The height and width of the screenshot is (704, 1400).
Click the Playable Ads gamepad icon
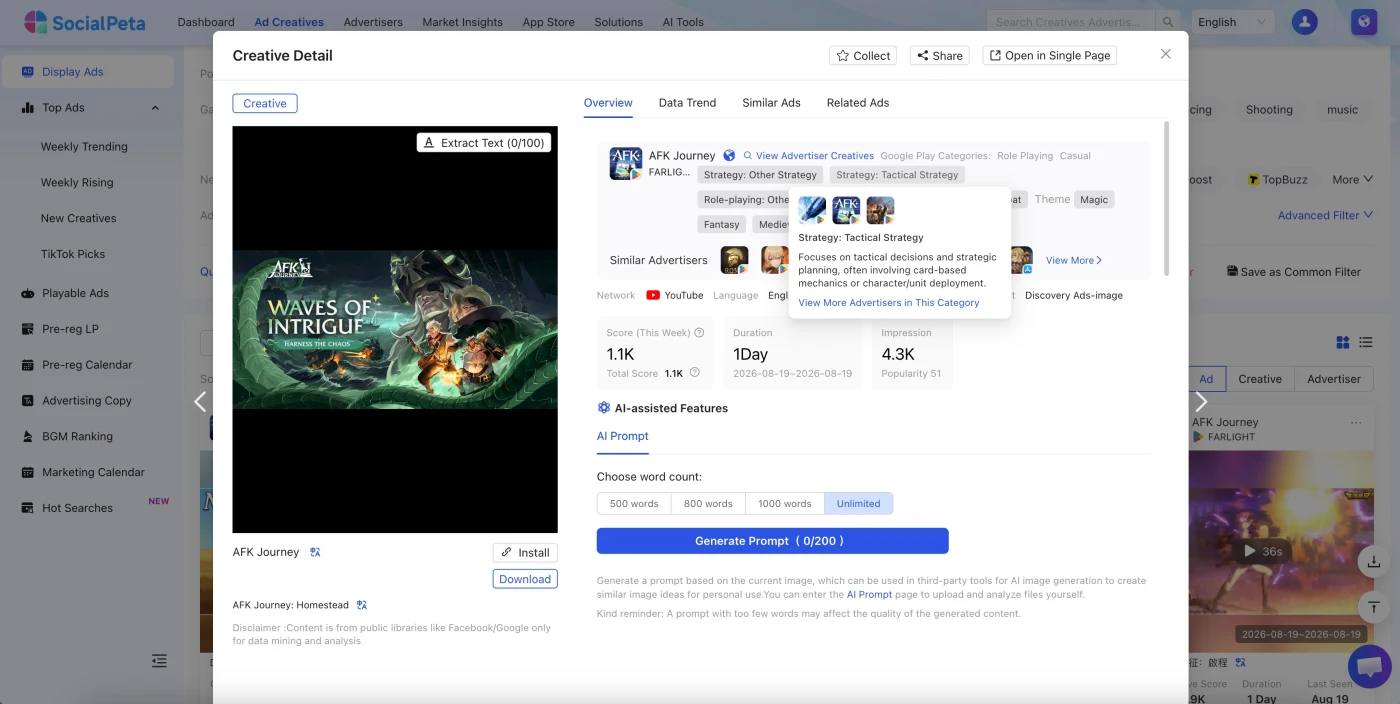point(27,293)
